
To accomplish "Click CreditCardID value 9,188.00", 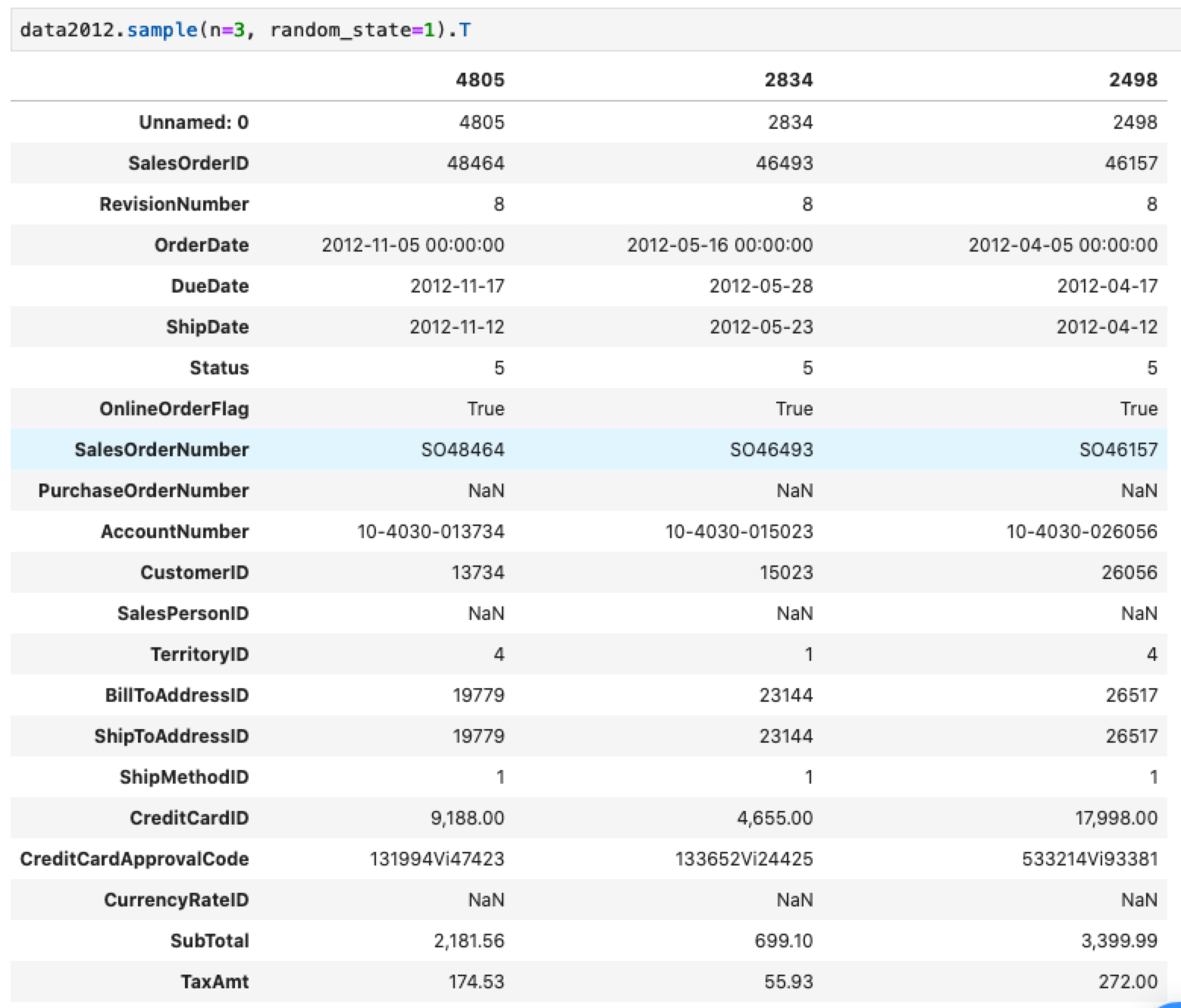I will [x=468, y=819].
